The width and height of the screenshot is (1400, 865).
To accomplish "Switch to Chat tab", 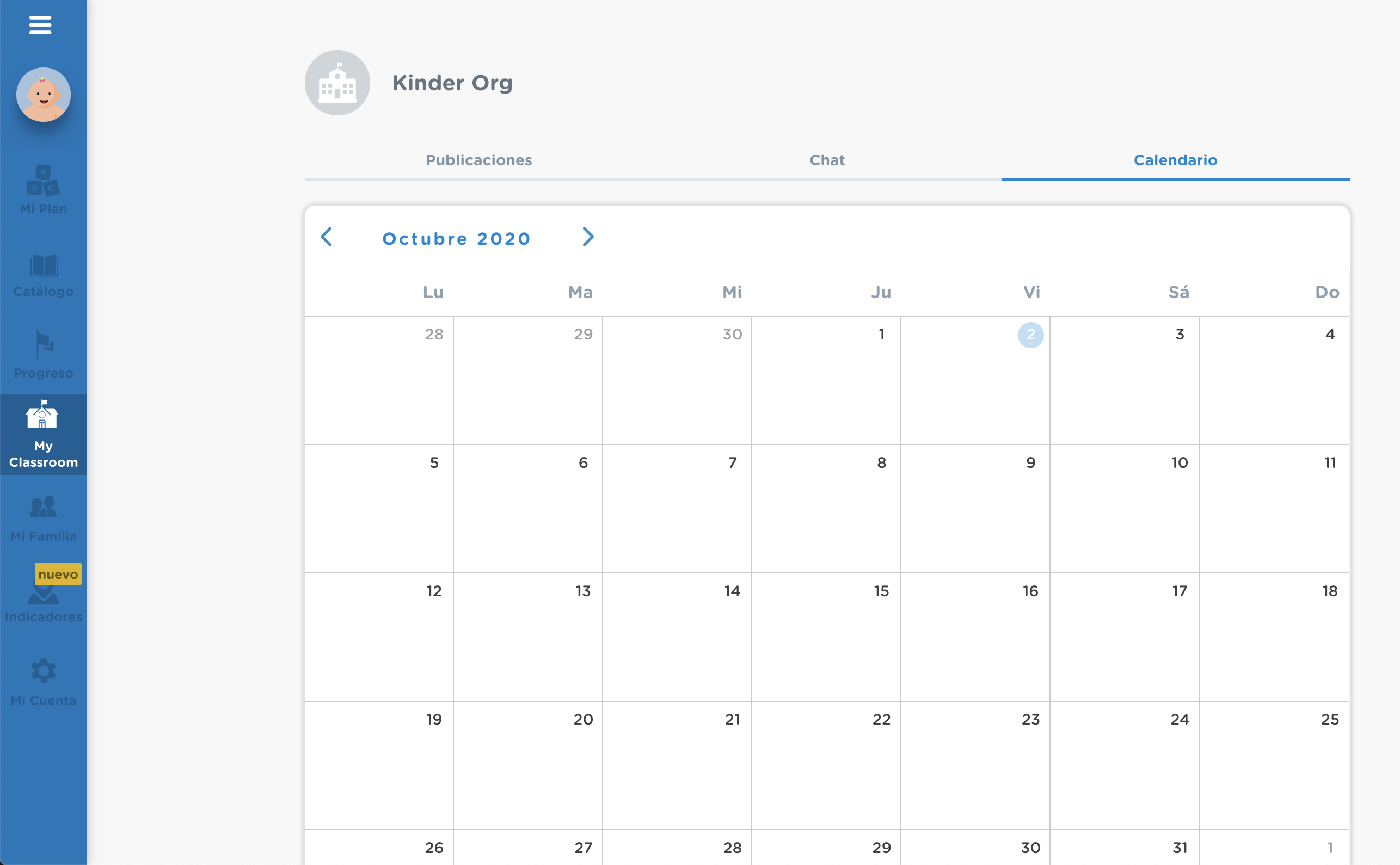I will (826, 160).
